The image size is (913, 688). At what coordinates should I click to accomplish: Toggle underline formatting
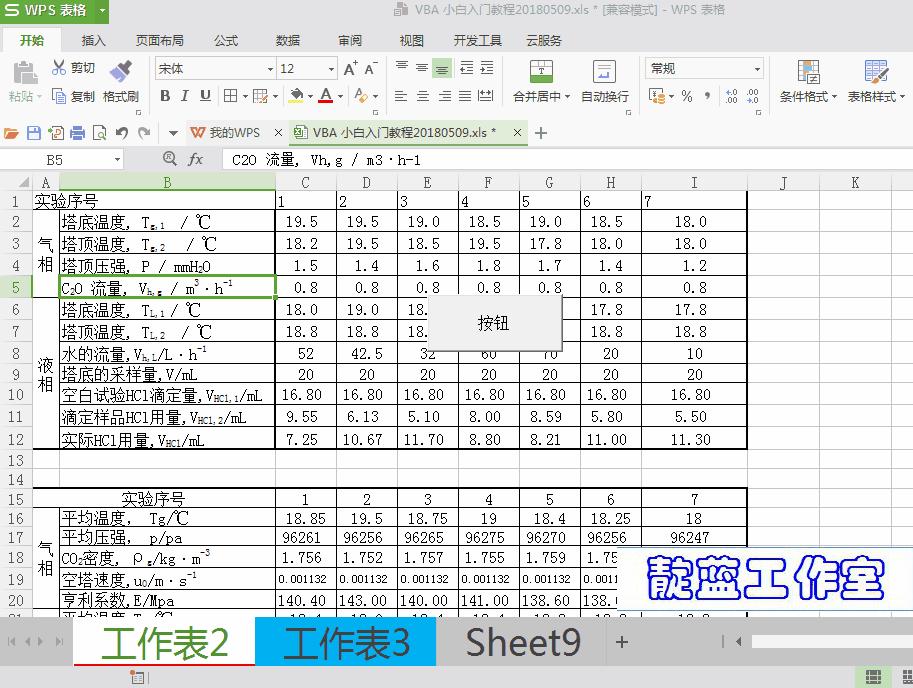tap(204, 97)
